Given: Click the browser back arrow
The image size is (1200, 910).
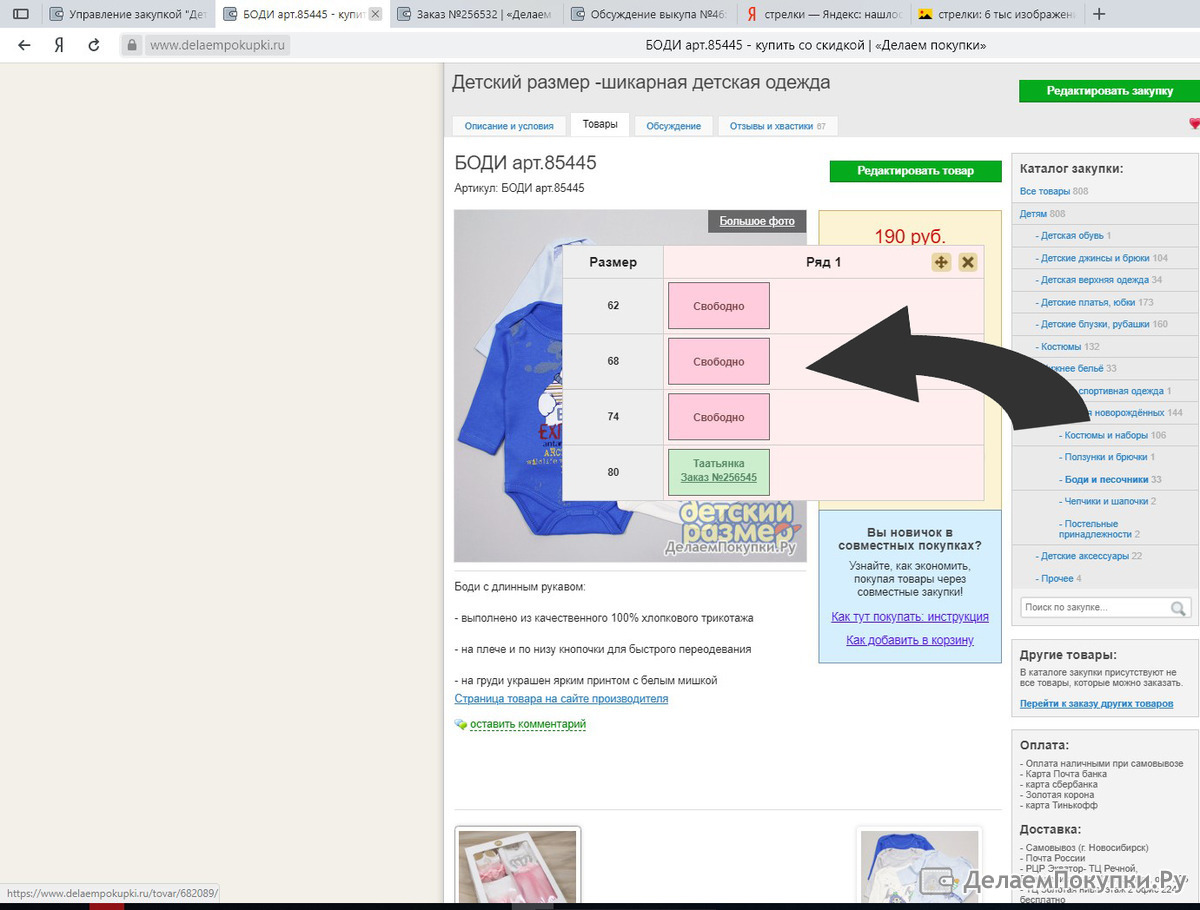Looking at the screenshot, I should coord(24,45).
